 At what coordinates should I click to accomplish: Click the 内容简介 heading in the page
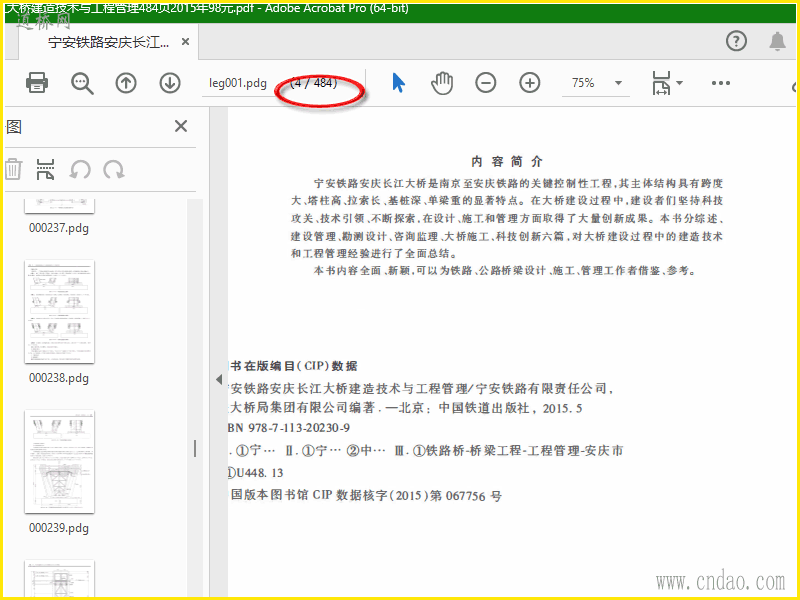click(x=507, y=162)
